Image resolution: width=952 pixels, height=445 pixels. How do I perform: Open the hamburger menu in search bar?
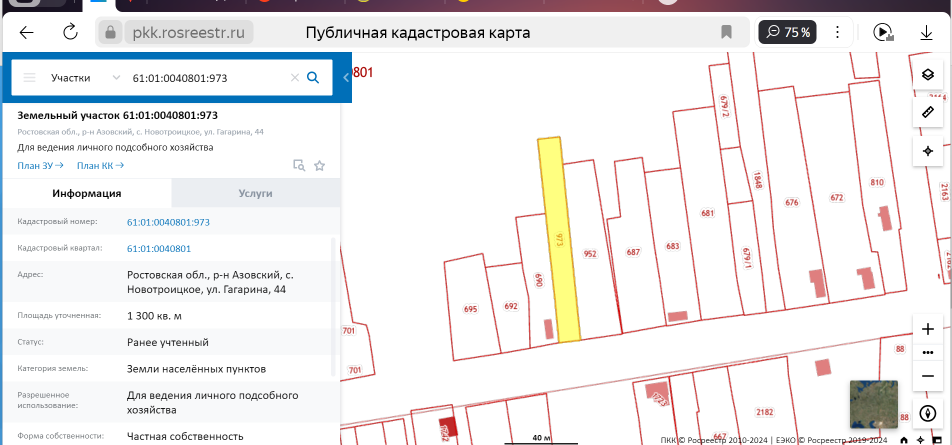[30, 77]
